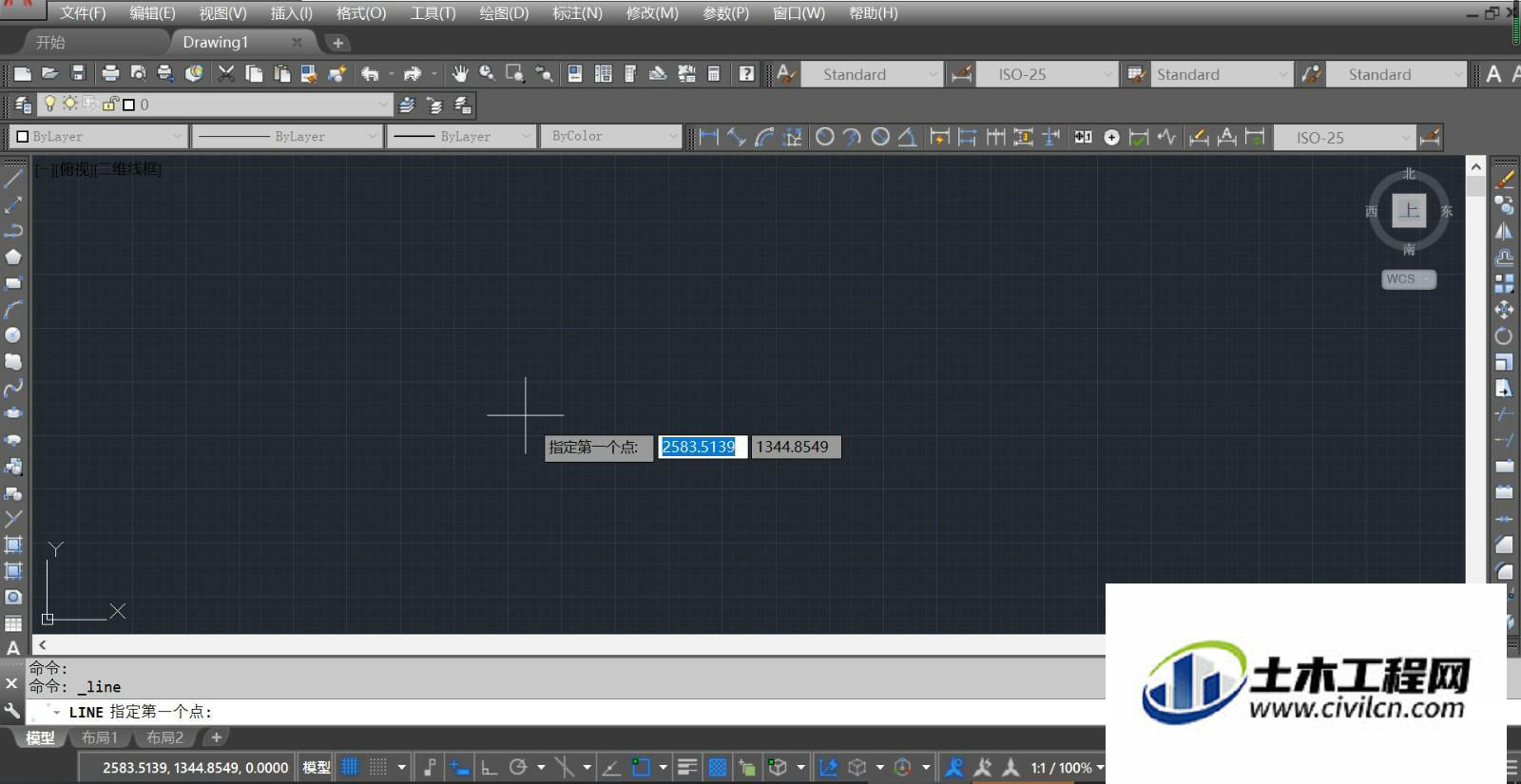Select the Pan hand tool

point(460,74)
